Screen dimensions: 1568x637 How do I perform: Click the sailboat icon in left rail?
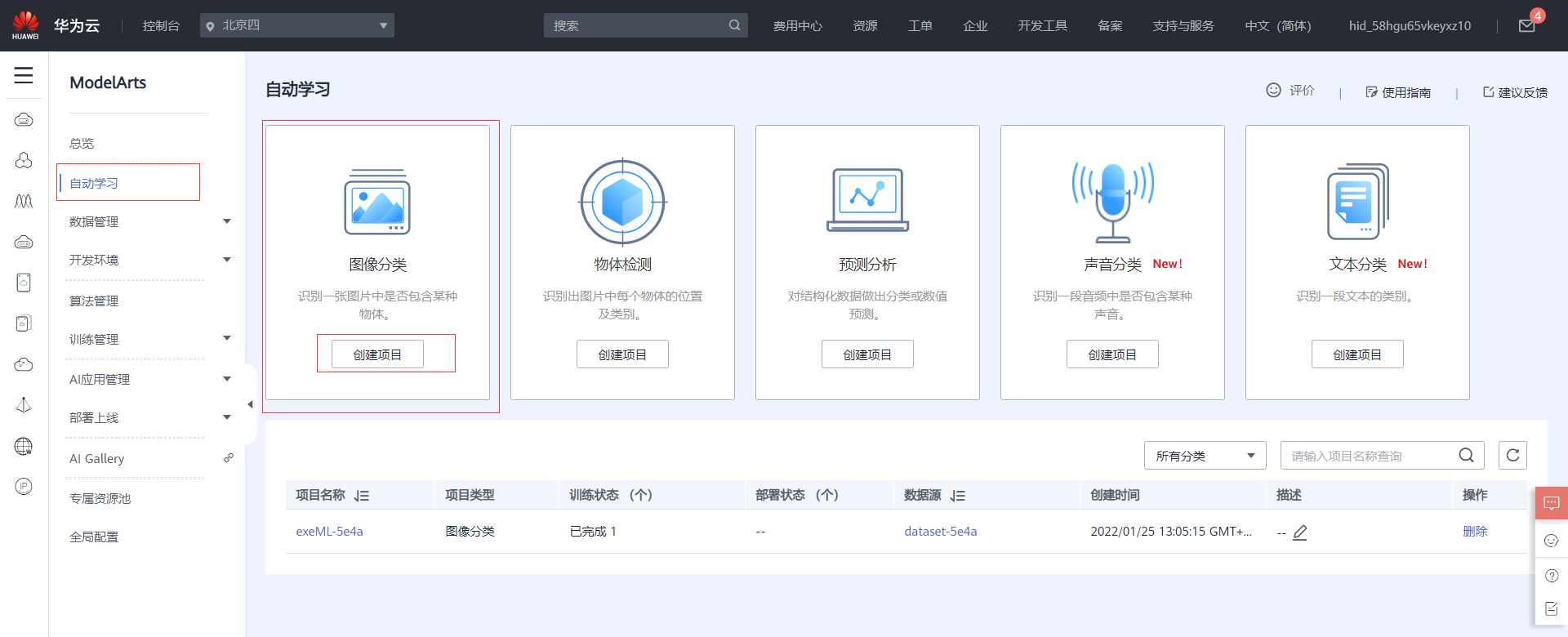(x=24, y=405)
